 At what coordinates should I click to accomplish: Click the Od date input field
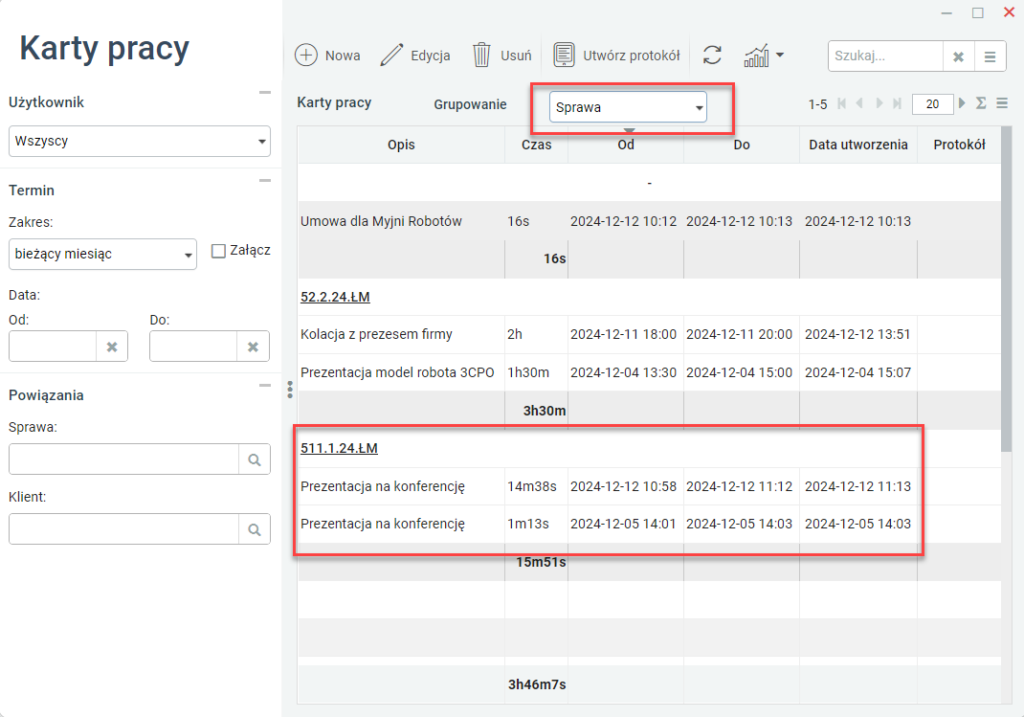coord(53,346)
